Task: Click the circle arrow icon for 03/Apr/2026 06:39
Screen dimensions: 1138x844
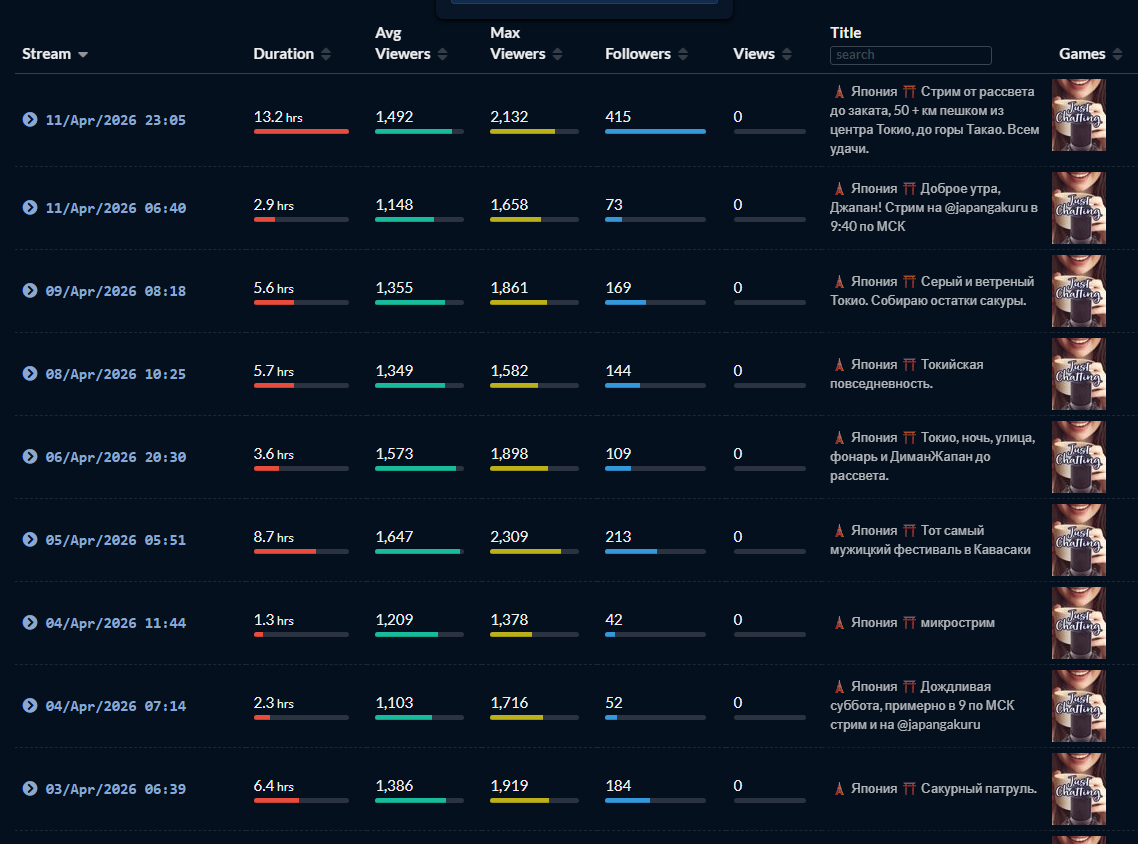Action: (x=30, y=789)
